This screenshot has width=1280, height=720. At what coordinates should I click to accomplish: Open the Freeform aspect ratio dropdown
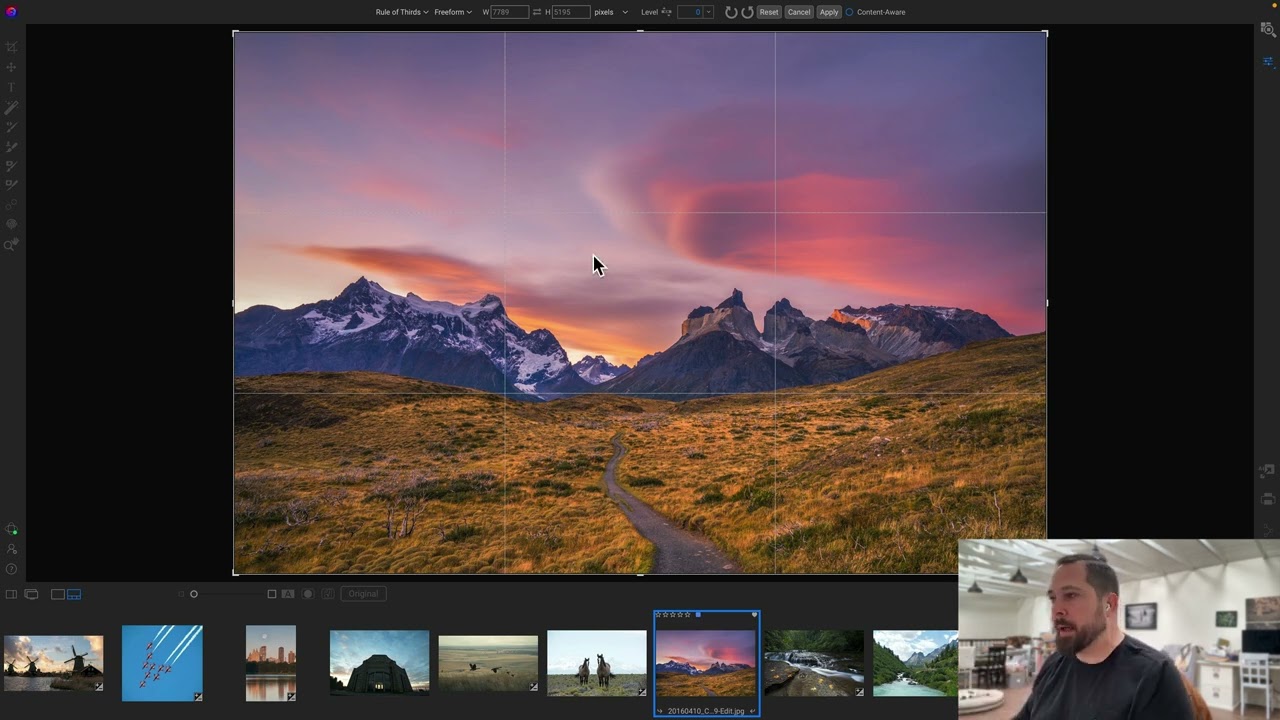453,12
